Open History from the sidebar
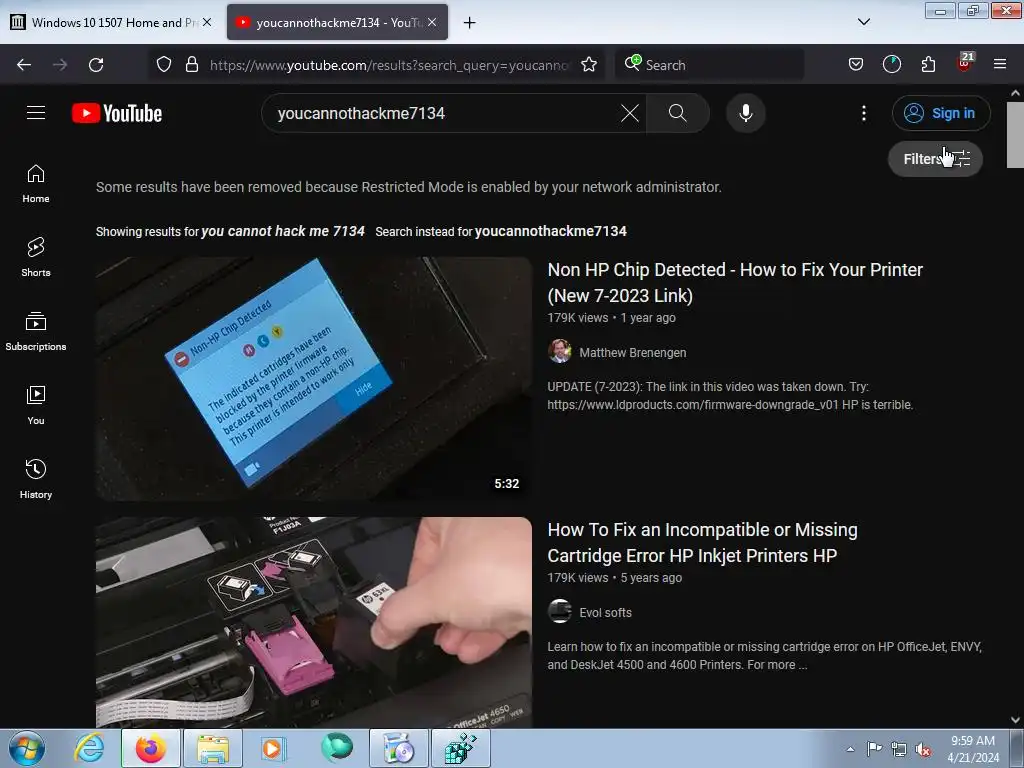 pos(36,479)
